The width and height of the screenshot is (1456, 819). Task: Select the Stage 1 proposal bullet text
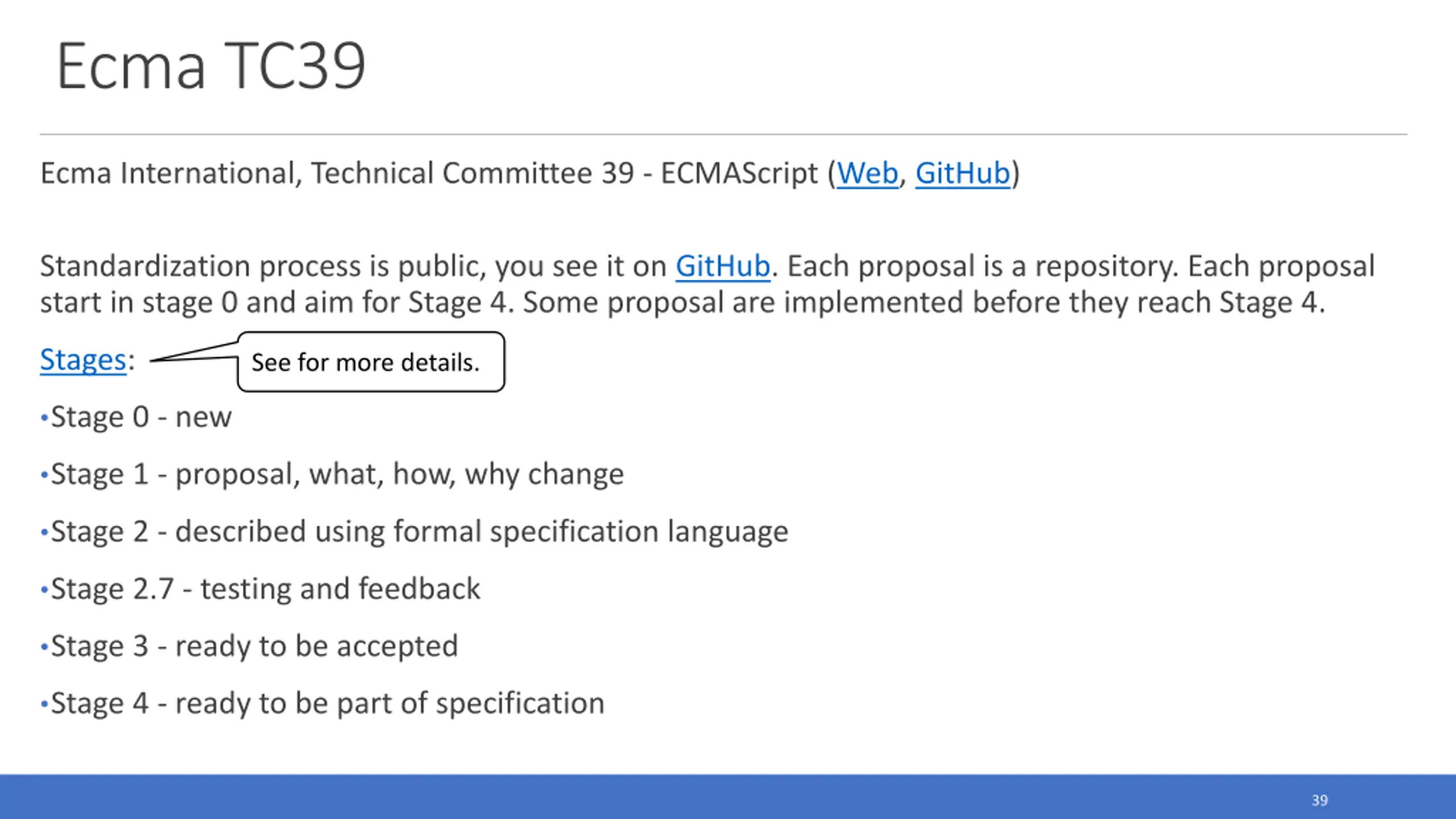point(337,474)
